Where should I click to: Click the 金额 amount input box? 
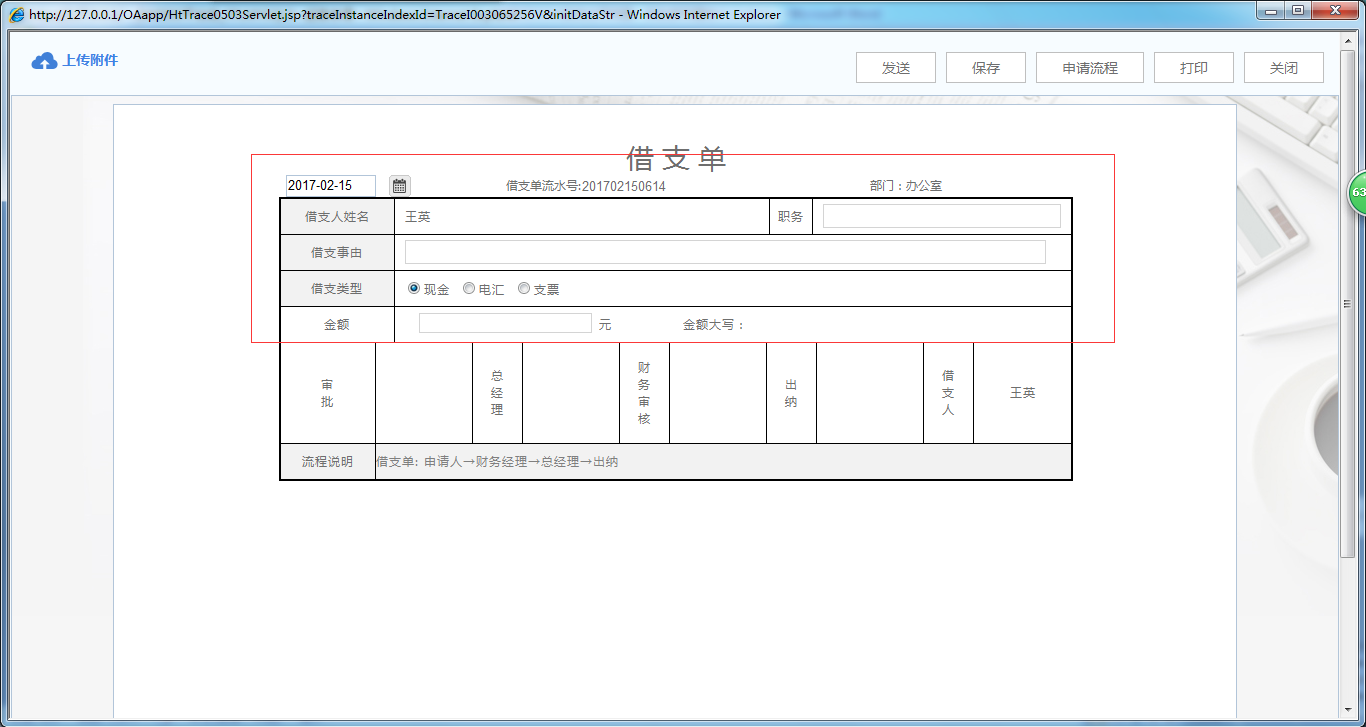[x=505, y=322]
